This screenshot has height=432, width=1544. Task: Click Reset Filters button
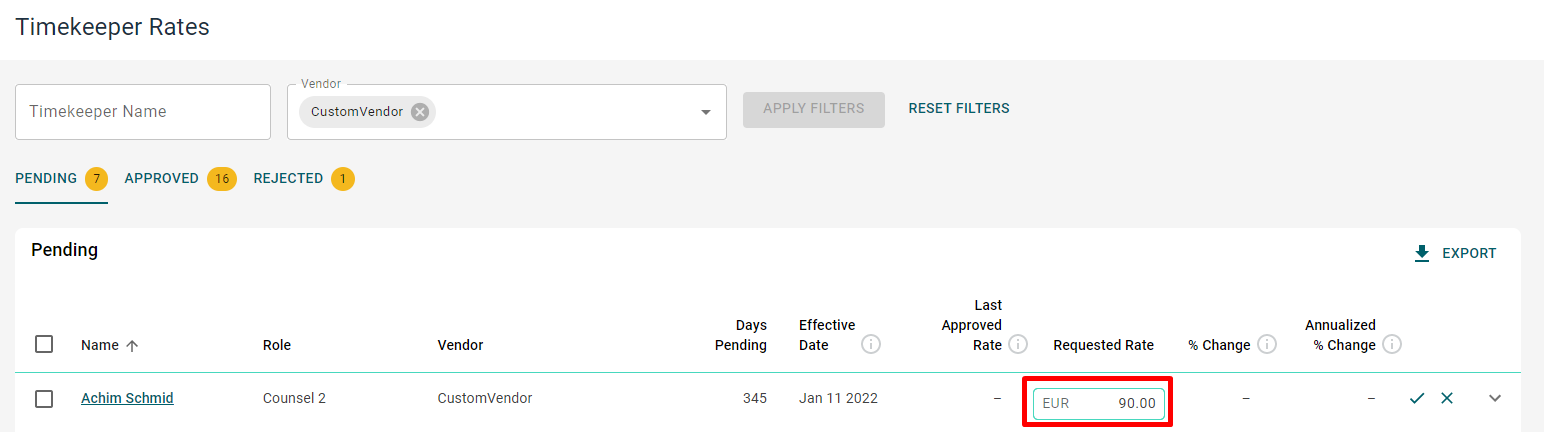point(959,108)
